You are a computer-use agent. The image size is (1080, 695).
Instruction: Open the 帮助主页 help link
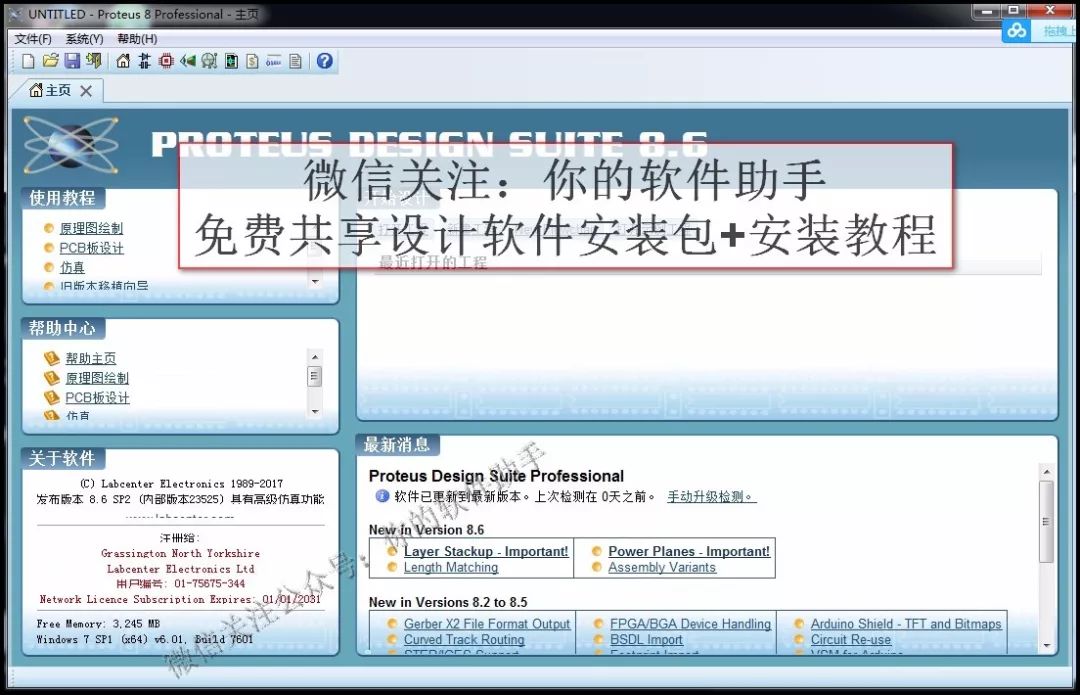[x=90, y=358]
